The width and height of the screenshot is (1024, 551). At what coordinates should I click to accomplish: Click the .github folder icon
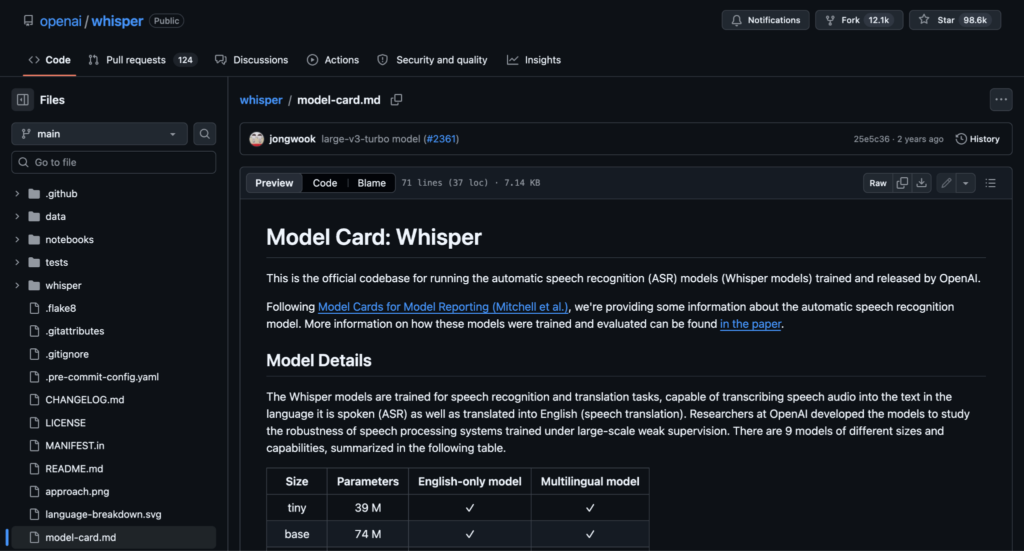pyautogui.click(x=35, y=194)
